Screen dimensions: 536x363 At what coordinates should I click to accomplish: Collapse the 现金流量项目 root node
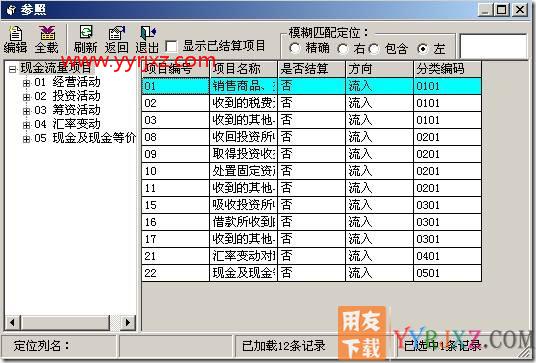click(x=12, y=69)
